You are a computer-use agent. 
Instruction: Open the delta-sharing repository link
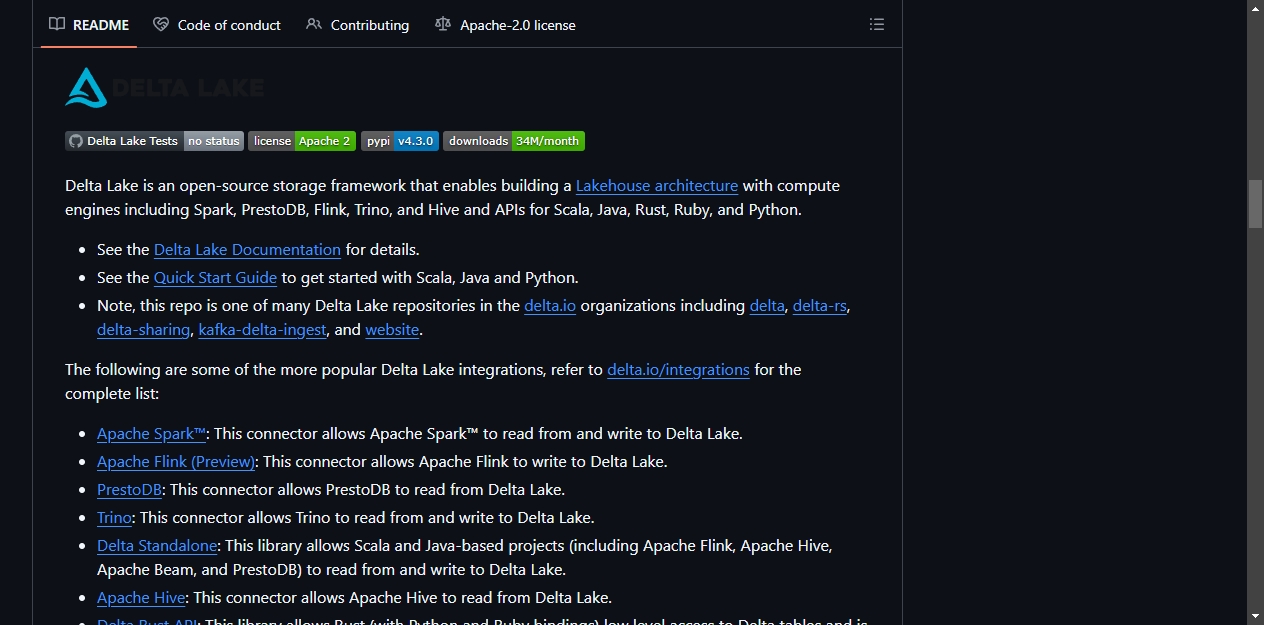(143, 329)
